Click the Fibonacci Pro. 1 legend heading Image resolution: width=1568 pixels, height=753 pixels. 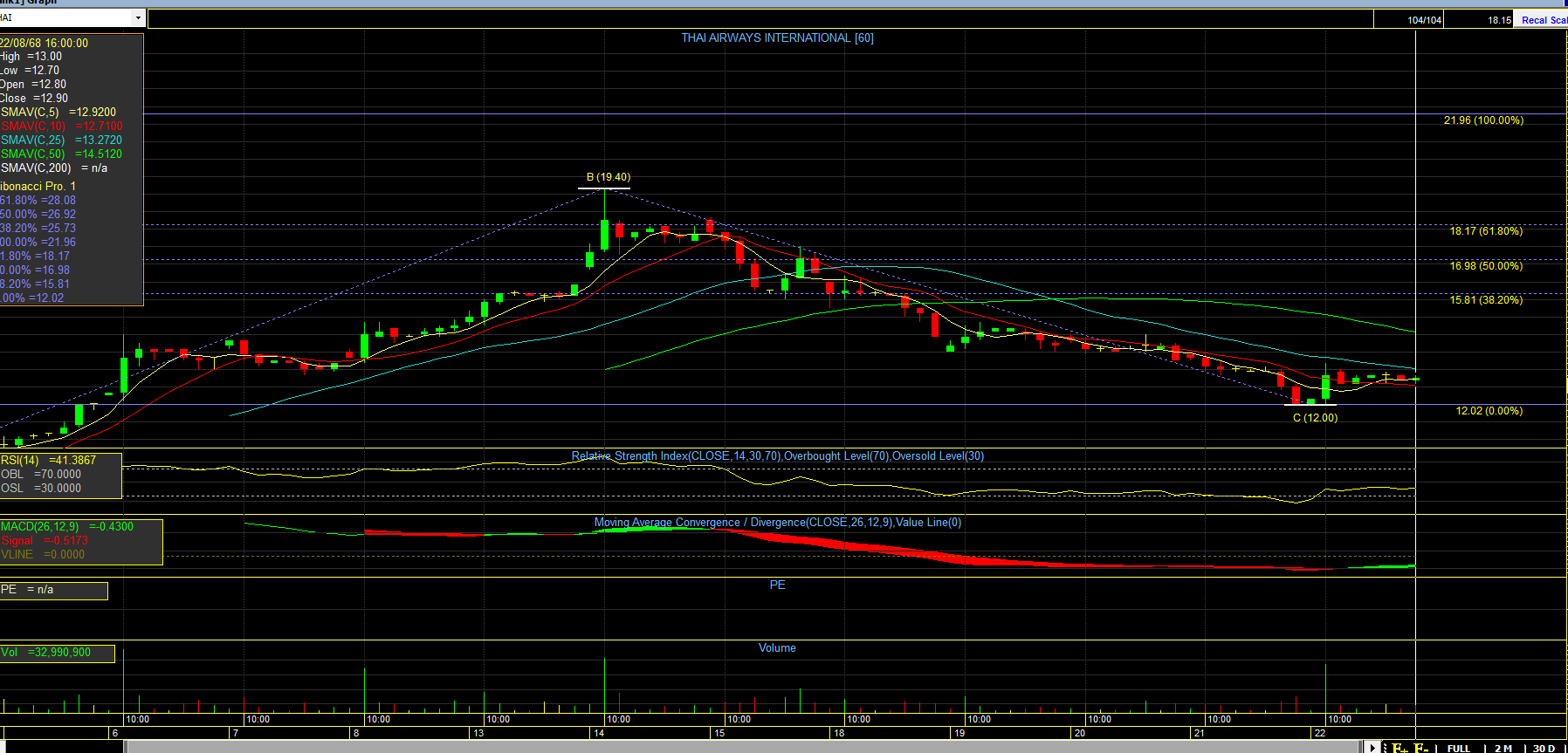pyautogui.click(x=38, y=187)
